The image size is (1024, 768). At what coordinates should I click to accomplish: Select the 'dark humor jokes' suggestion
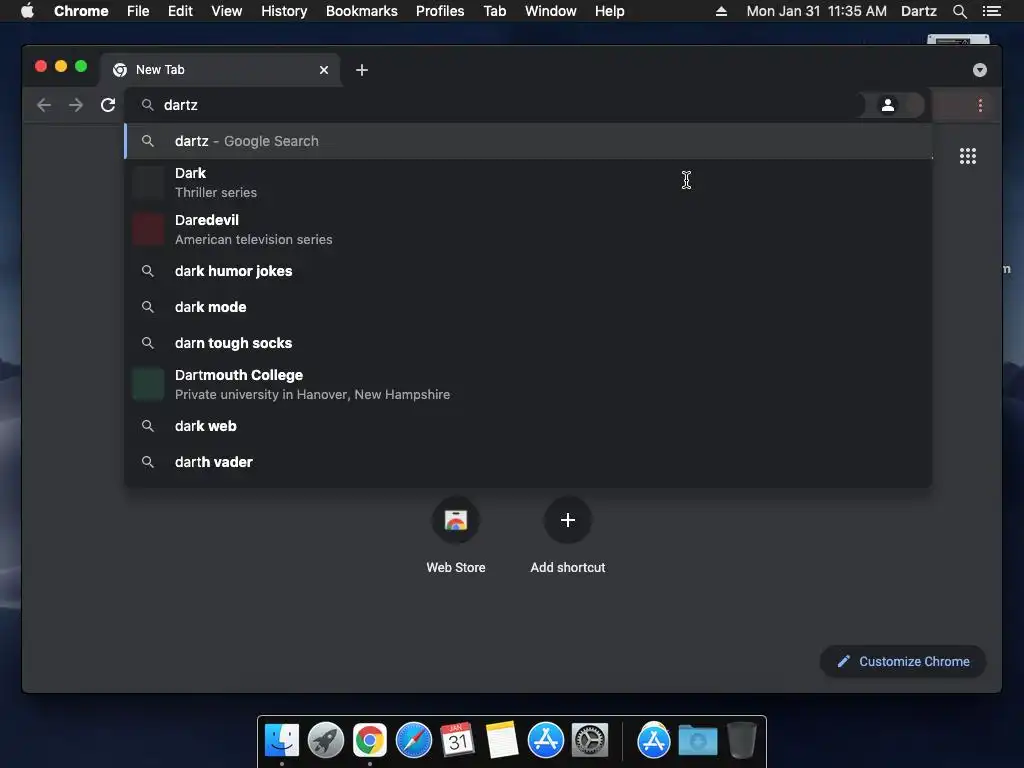pos(528,271)
